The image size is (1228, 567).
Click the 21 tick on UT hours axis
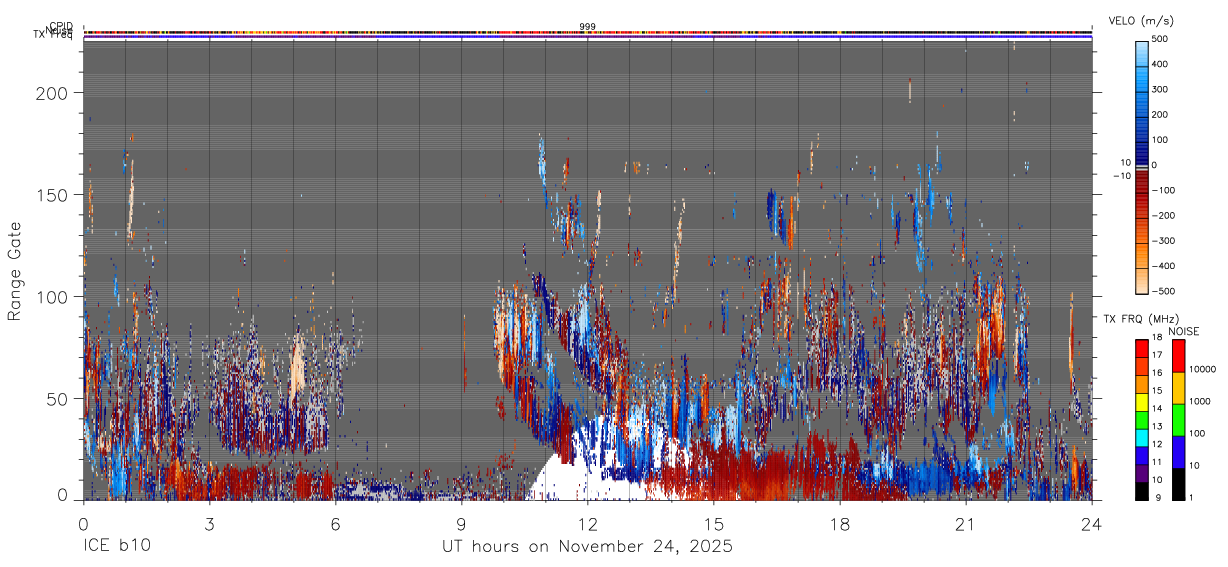click(x=966, y=524)
